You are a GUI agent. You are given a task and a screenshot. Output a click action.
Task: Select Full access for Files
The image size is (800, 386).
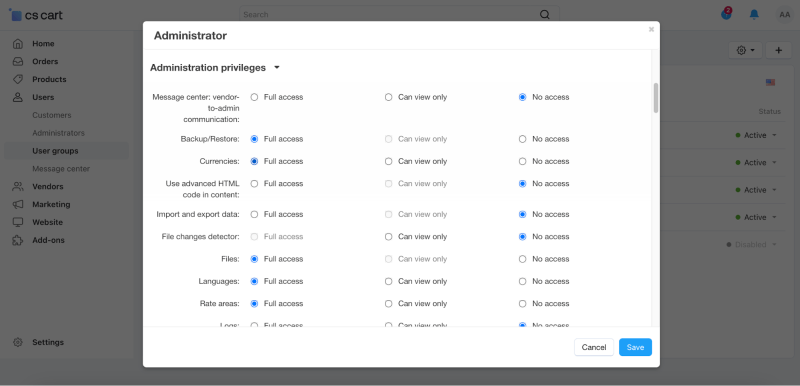254,259
